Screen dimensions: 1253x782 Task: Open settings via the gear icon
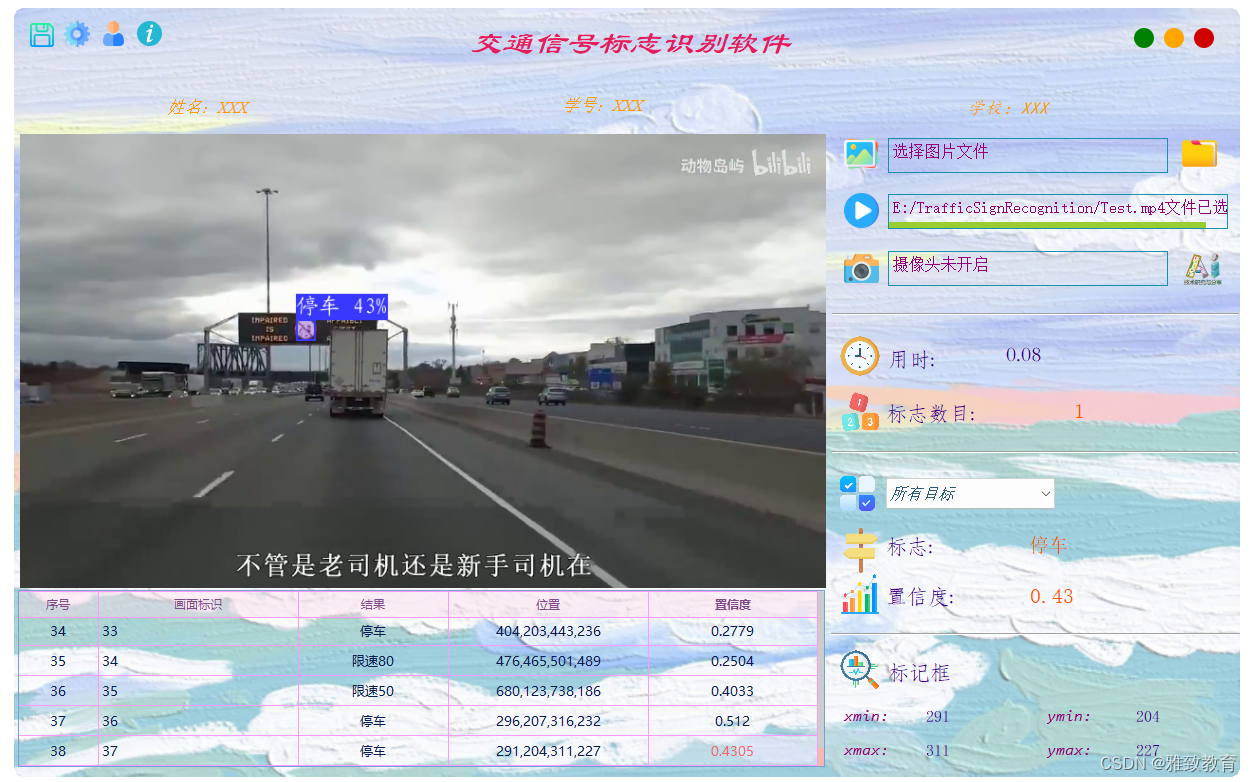click(77, 35)
